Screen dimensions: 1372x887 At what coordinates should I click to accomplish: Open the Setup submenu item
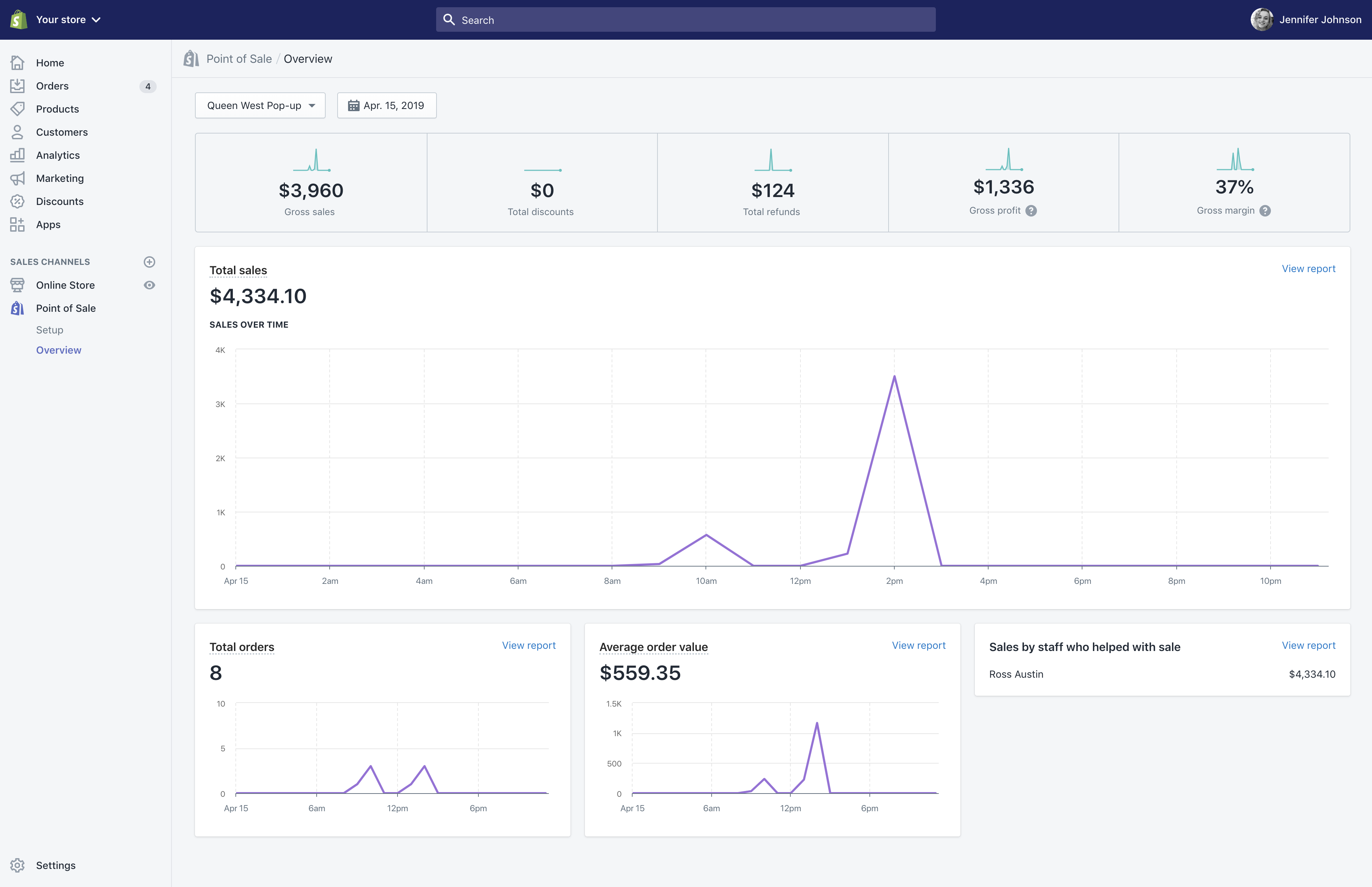pyautogui.click(x=49, y=330)
